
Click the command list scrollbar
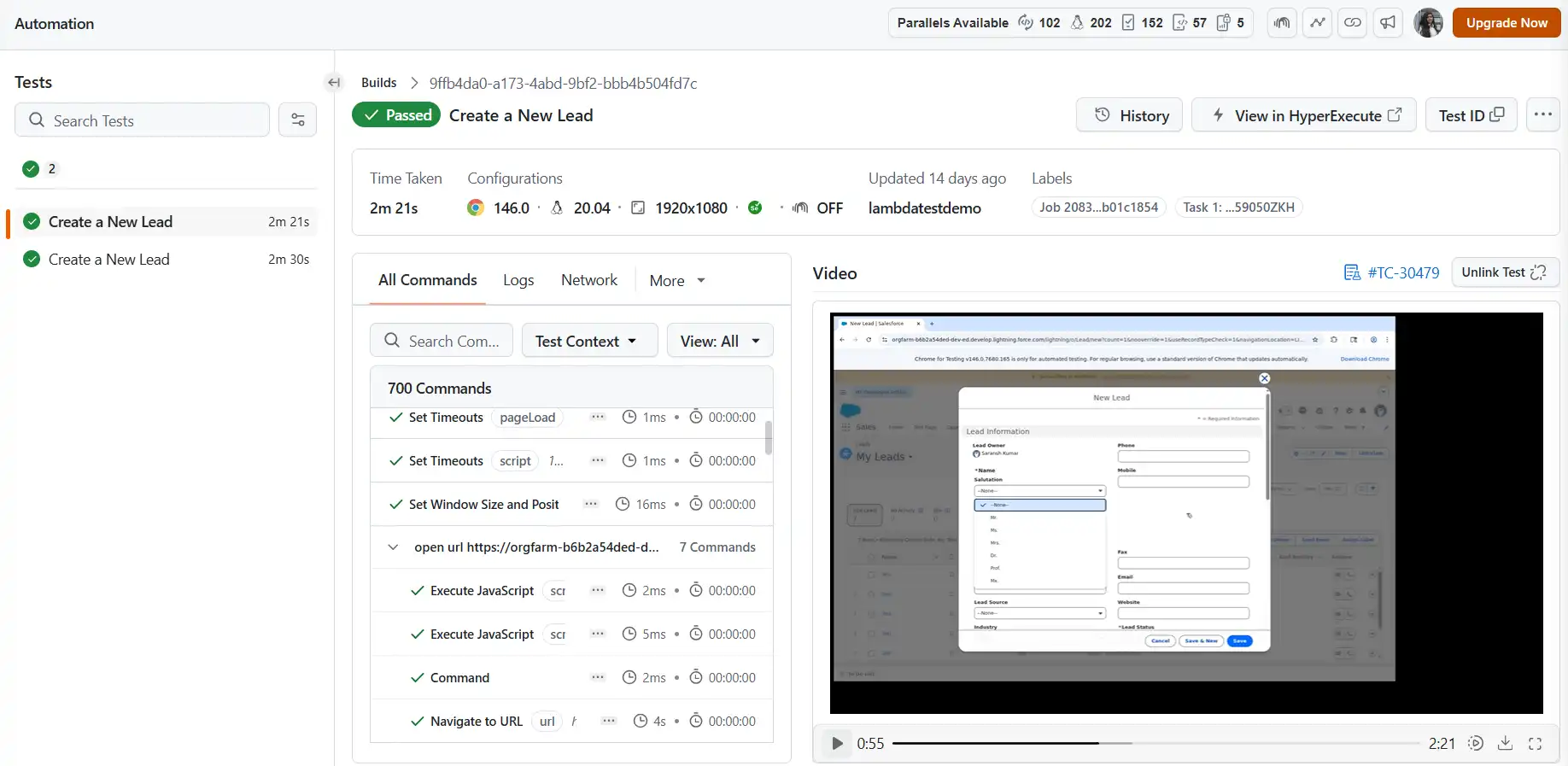tap(769, 437)
